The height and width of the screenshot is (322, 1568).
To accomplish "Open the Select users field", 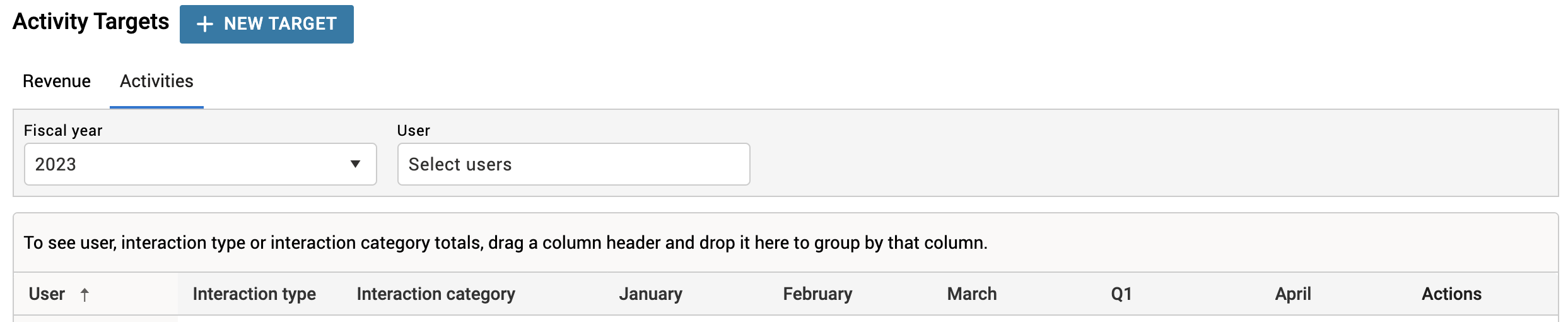I will (573, 164).
